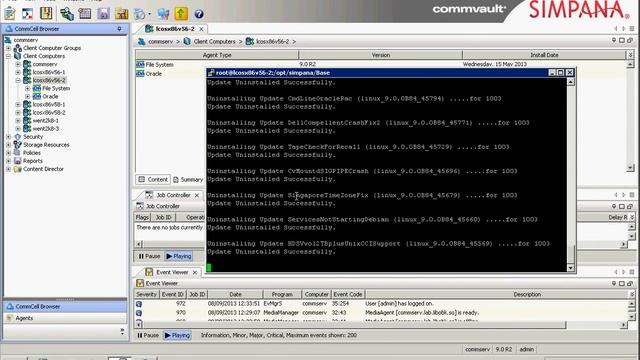The height and width of the screenshot is (360, 640).
Task: Open the Job Controller toolbar icon
Action: coord(27,13)
